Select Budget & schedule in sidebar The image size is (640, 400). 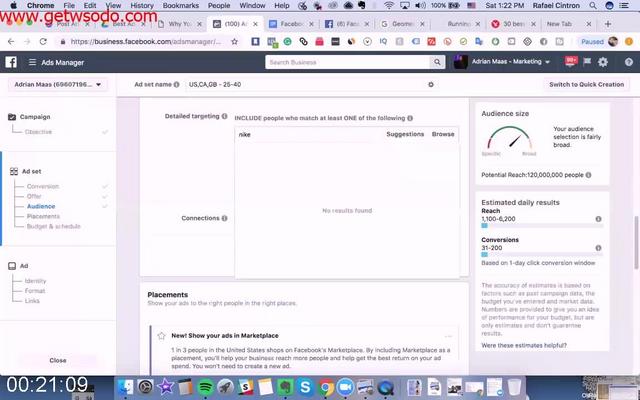pyautogui.click(x=53, y=226)
